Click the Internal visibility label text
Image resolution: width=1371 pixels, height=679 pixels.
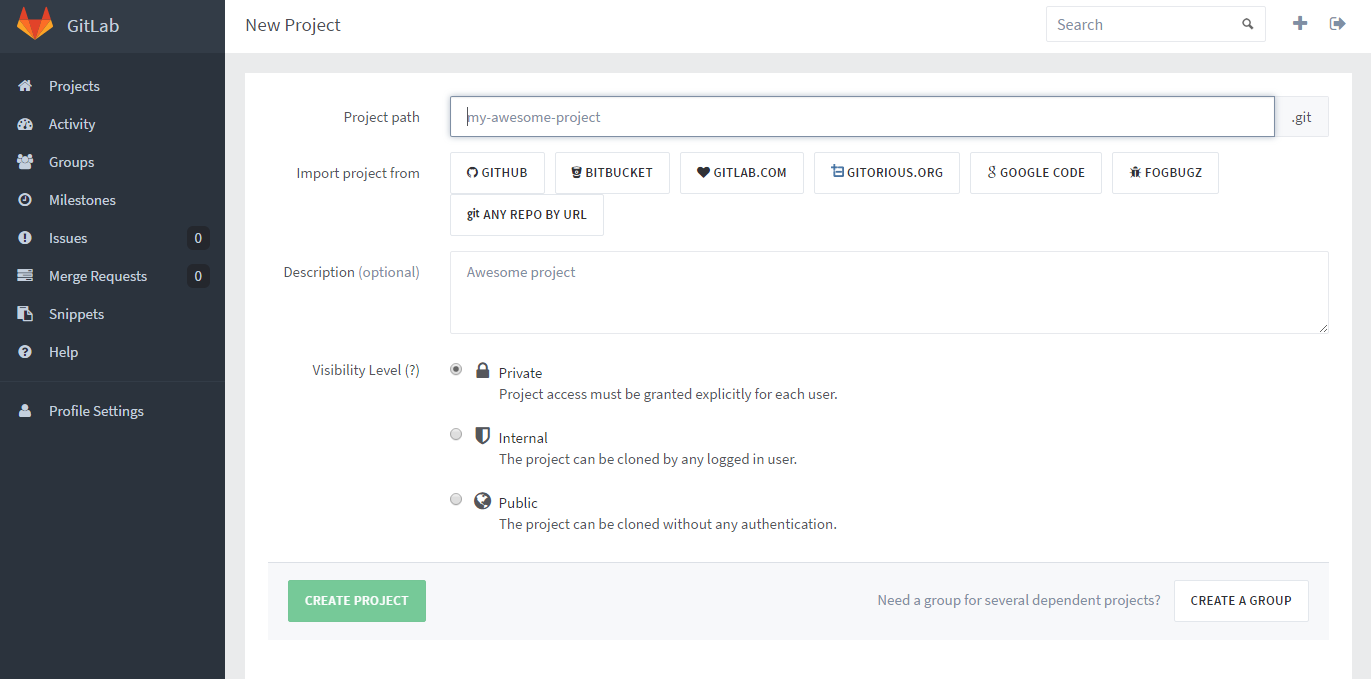click(x=523, y=438)
